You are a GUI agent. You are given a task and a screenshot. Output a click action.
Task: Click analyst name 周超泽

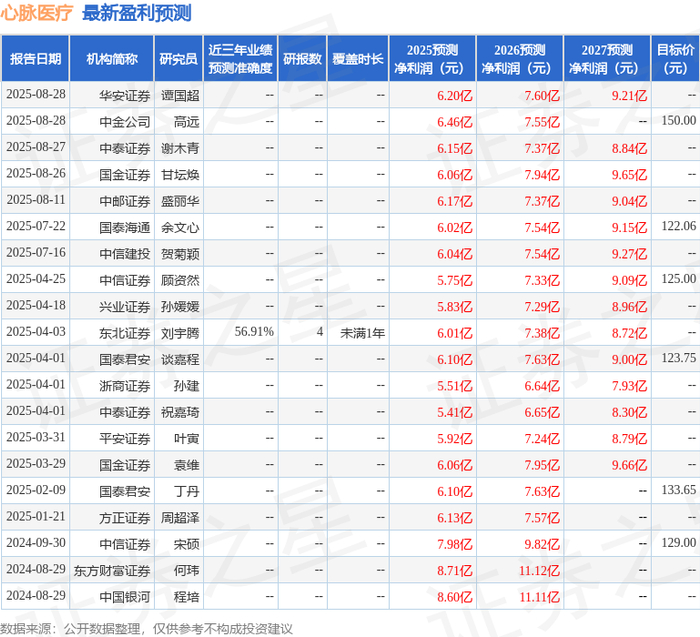(x=180, y=517)
